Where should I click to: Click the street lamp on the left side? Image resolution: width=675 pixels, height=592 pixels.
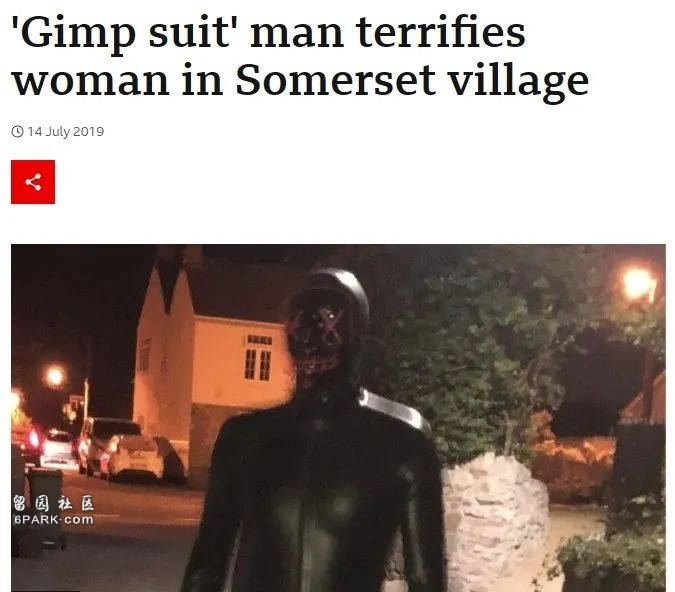pyautogui.click(x=55, y=376)
